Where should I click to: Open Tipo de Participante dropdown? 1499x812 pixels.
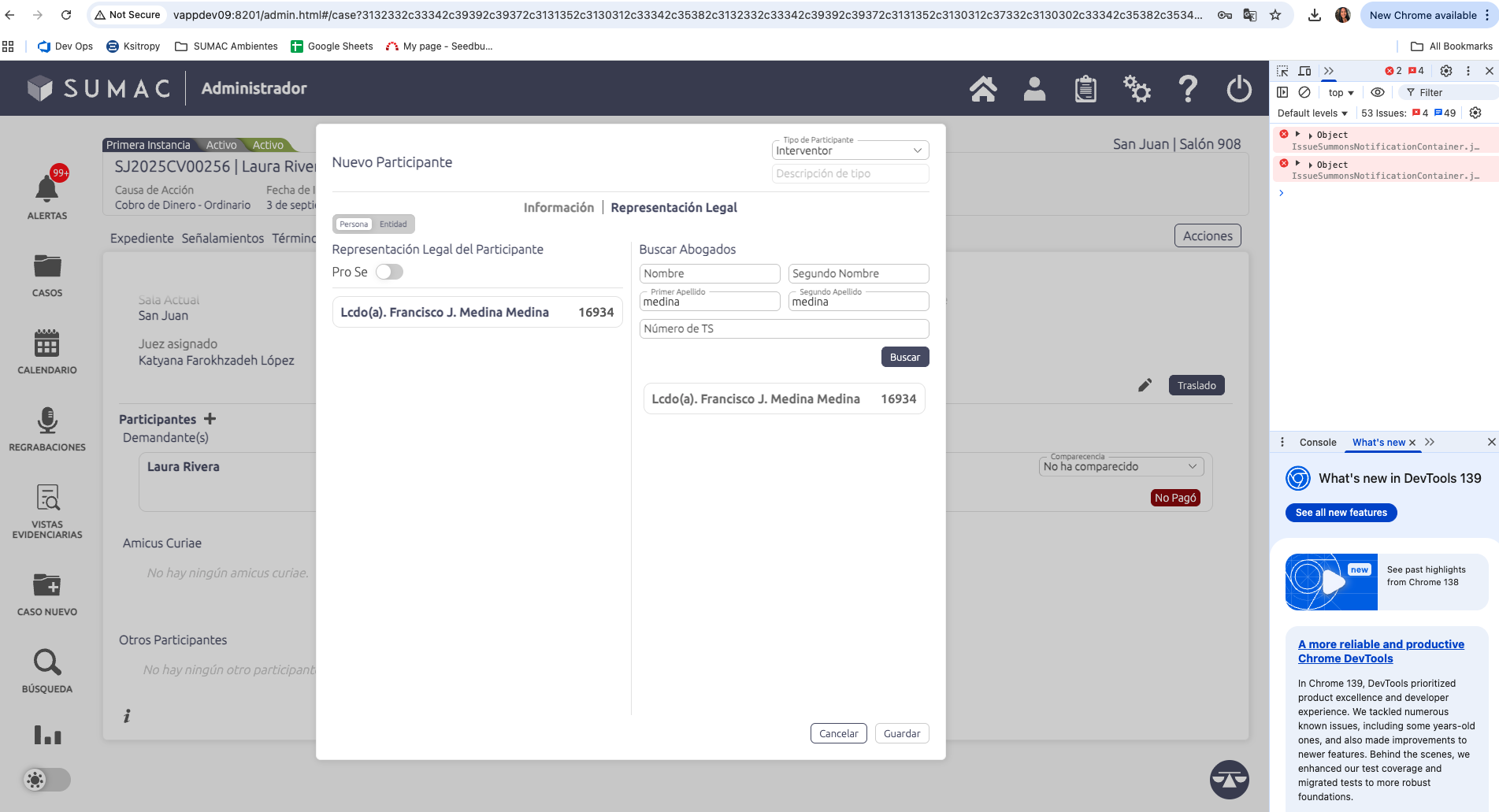tap(850, 150)
